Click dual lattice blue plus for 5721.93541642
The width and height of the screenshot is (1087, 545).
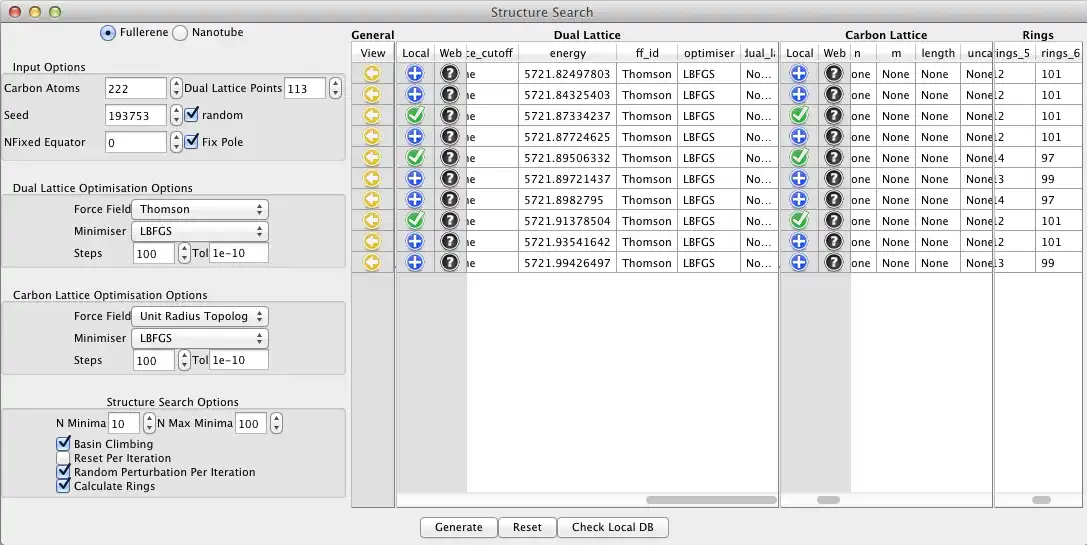pos(415,242)
